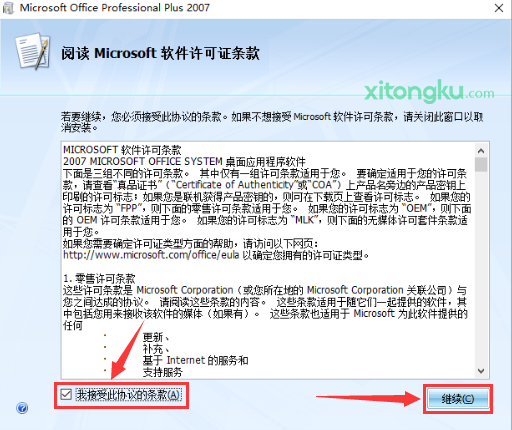Screen dimensions: 512x430
Task: Click the microsoft.com/office/eula URL text
Action: click(x=151, y=255)
